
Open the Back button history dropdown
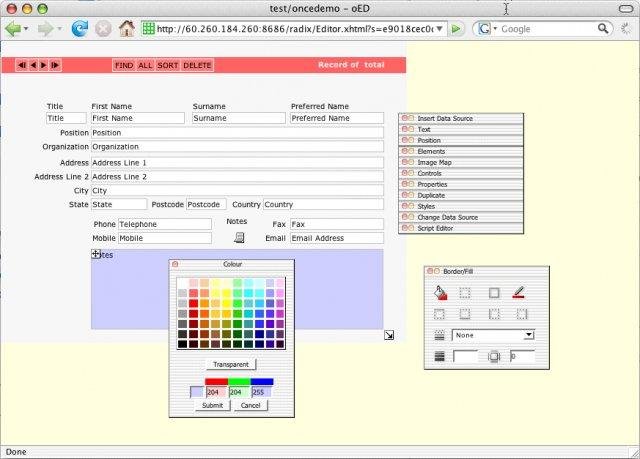tap(26, 29)
